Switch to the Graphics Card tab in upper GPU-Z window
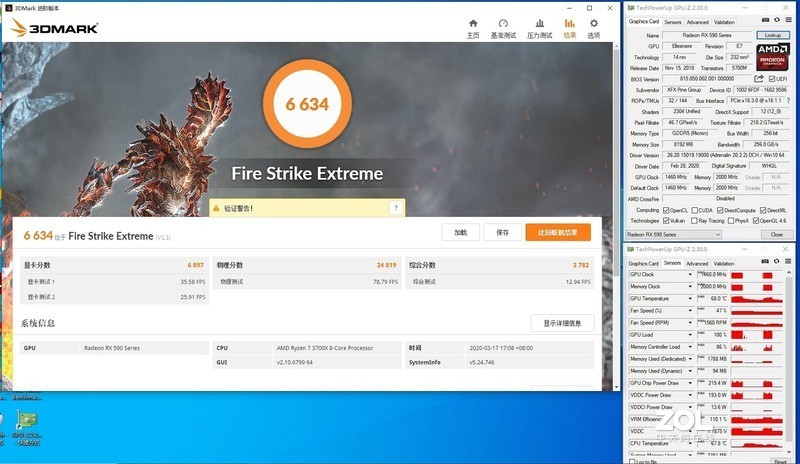This screenshot has height=464, width=800. point(643,21)
